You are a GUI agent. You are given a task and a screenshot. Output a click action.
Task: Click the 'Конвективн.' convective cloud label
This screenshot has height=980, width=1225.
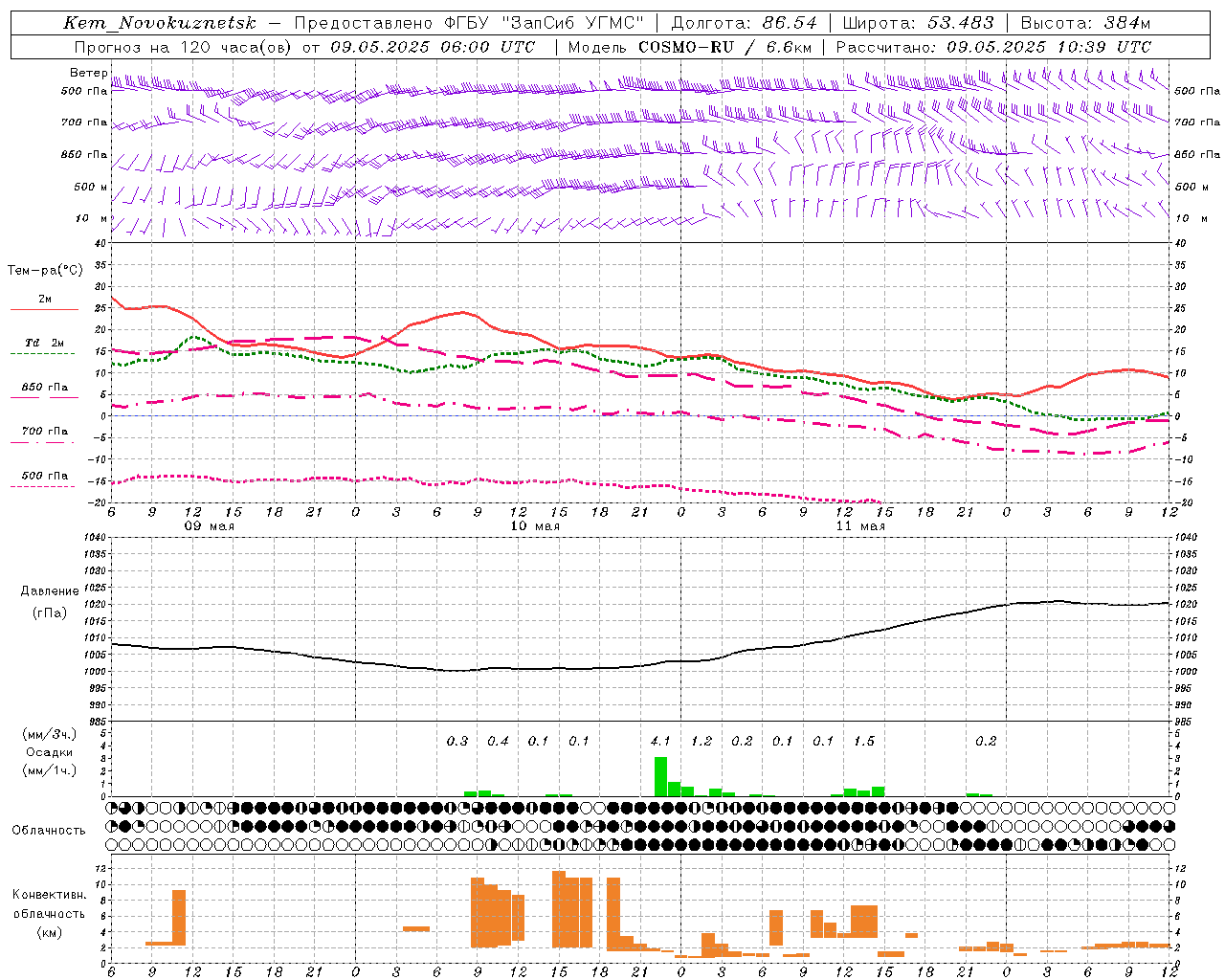click(50, 895)
